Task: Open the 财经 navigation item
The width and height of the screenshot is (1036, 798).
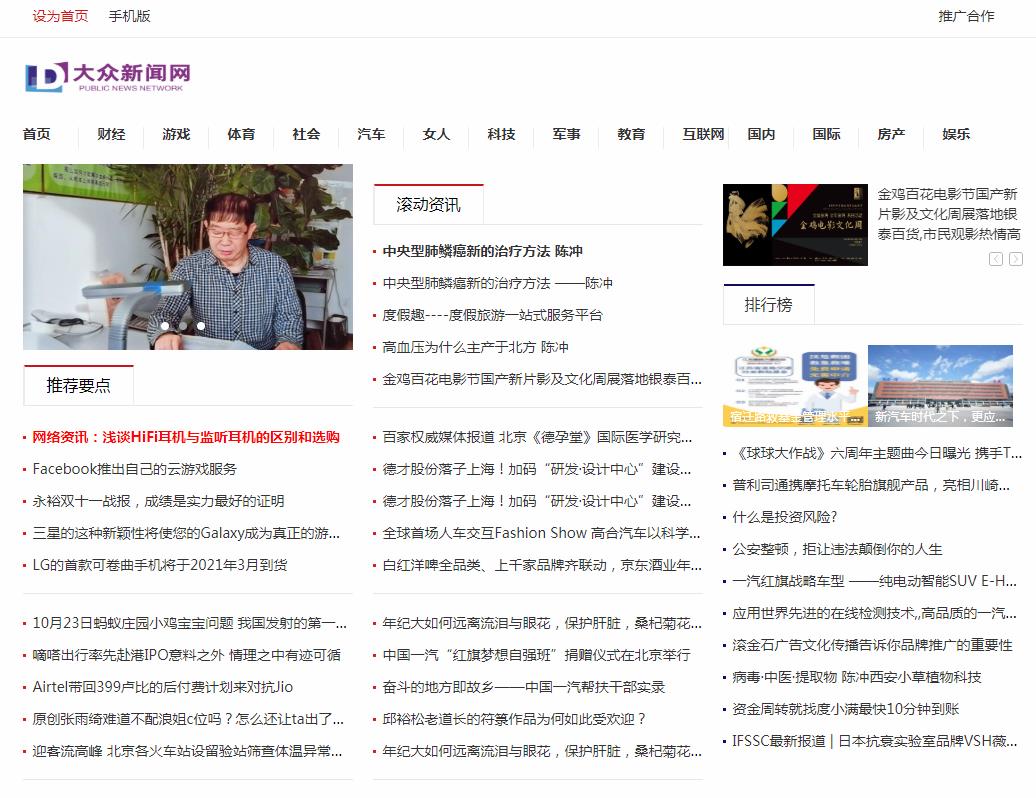Action: tap(111, 134)
